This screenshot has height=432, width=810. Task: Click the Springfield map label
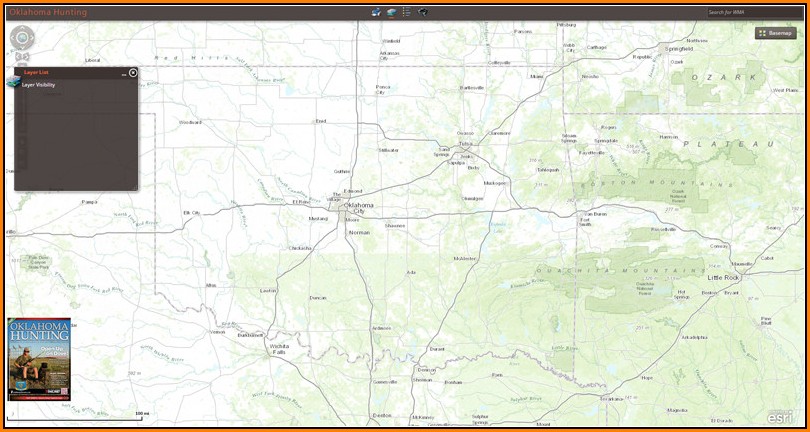(679, 49)
